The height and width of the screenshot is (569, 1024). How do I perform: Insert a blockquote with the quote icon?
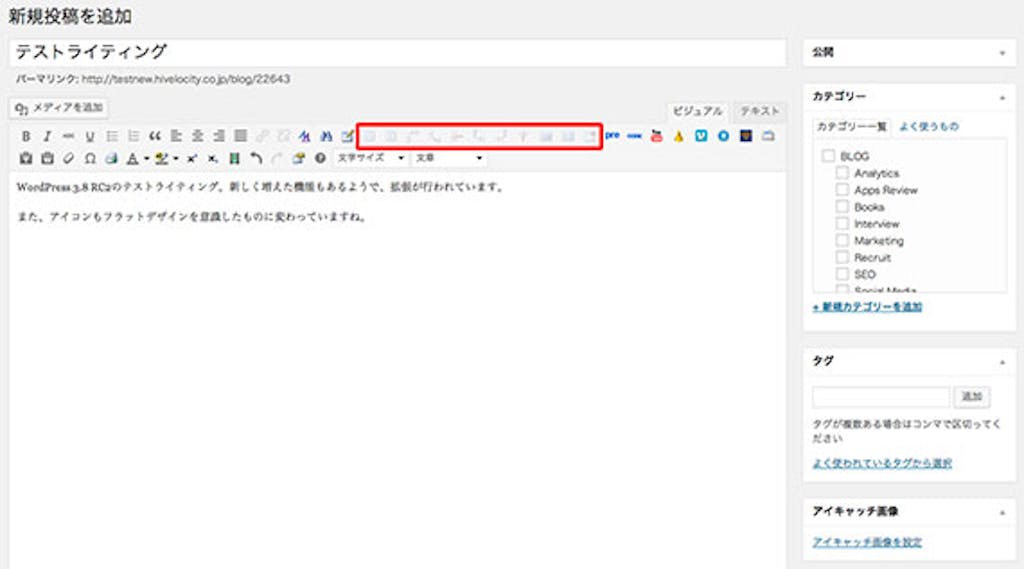pyautogui.click(x=155, y=136)
